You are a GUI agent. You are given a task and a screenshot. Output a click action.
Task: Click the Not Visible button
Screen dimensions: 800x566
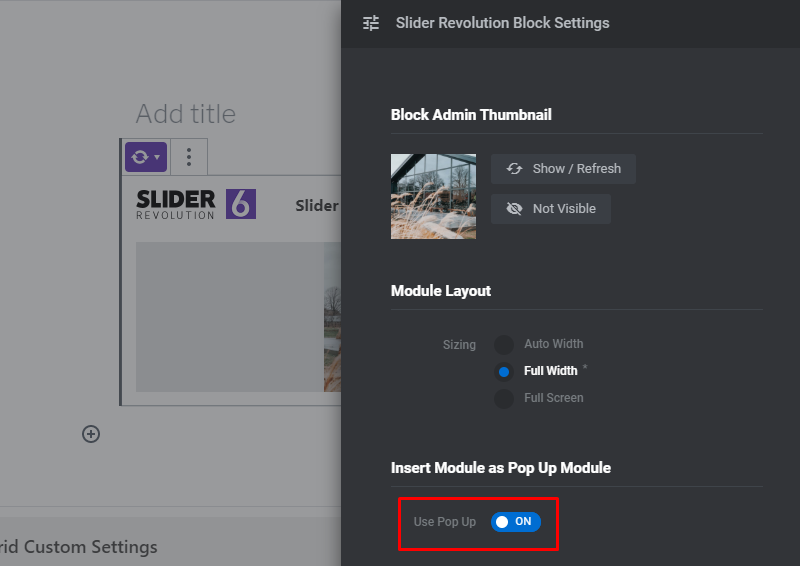click(x=551, y=209)
